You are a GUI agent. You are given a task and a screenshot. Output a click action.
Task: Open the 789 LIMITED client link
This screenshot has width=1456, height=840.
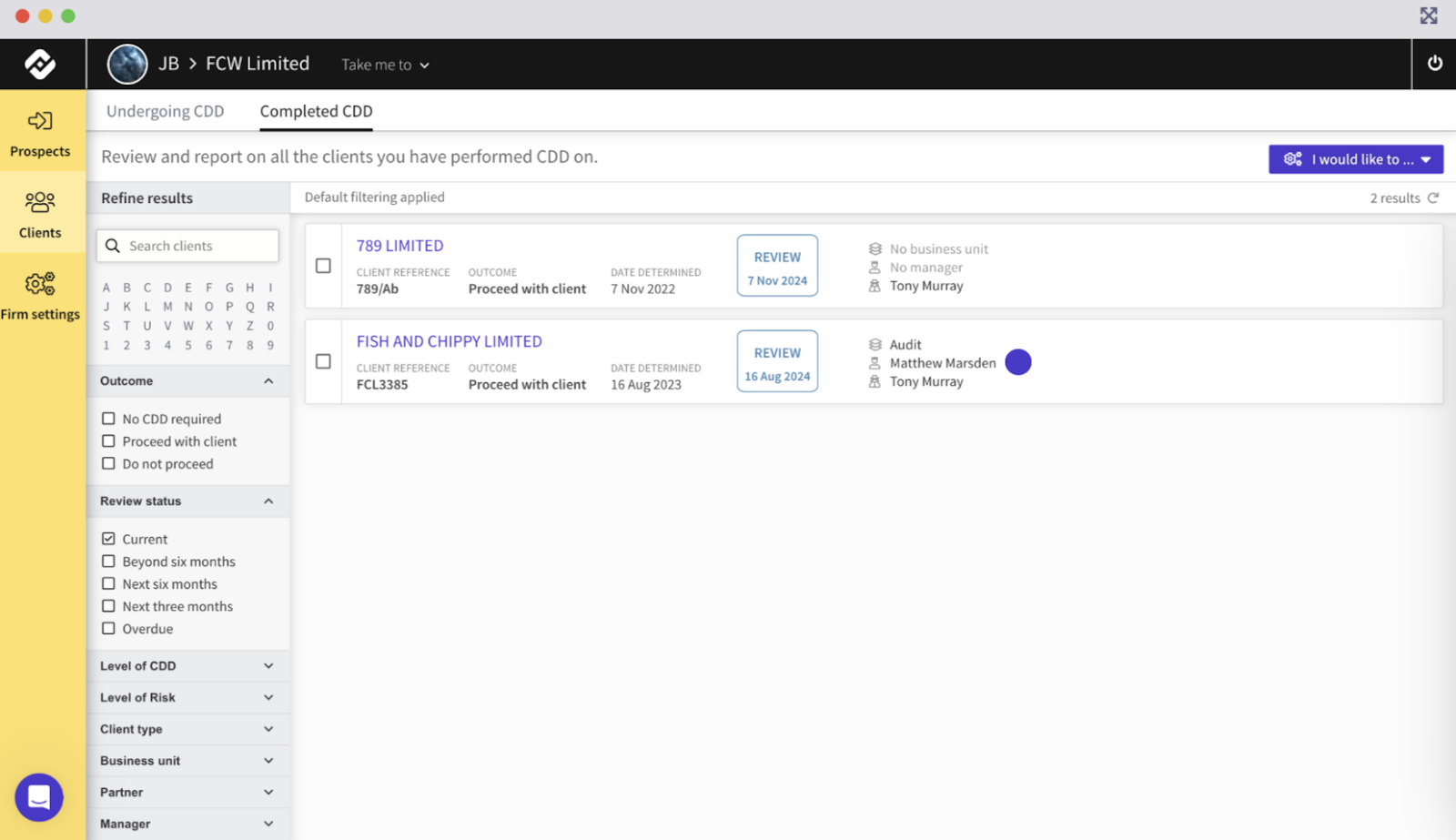click(x=399, y=246)
